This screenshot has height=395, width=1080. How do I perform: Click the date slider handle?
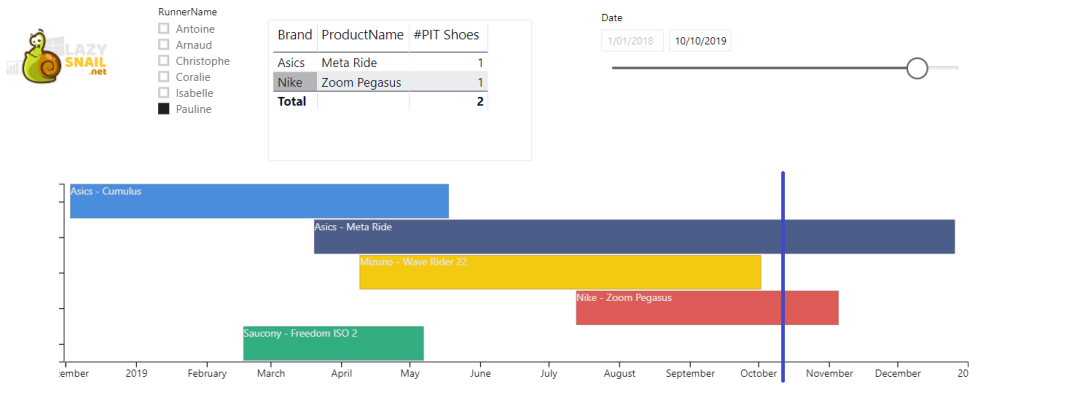point(917,68)
